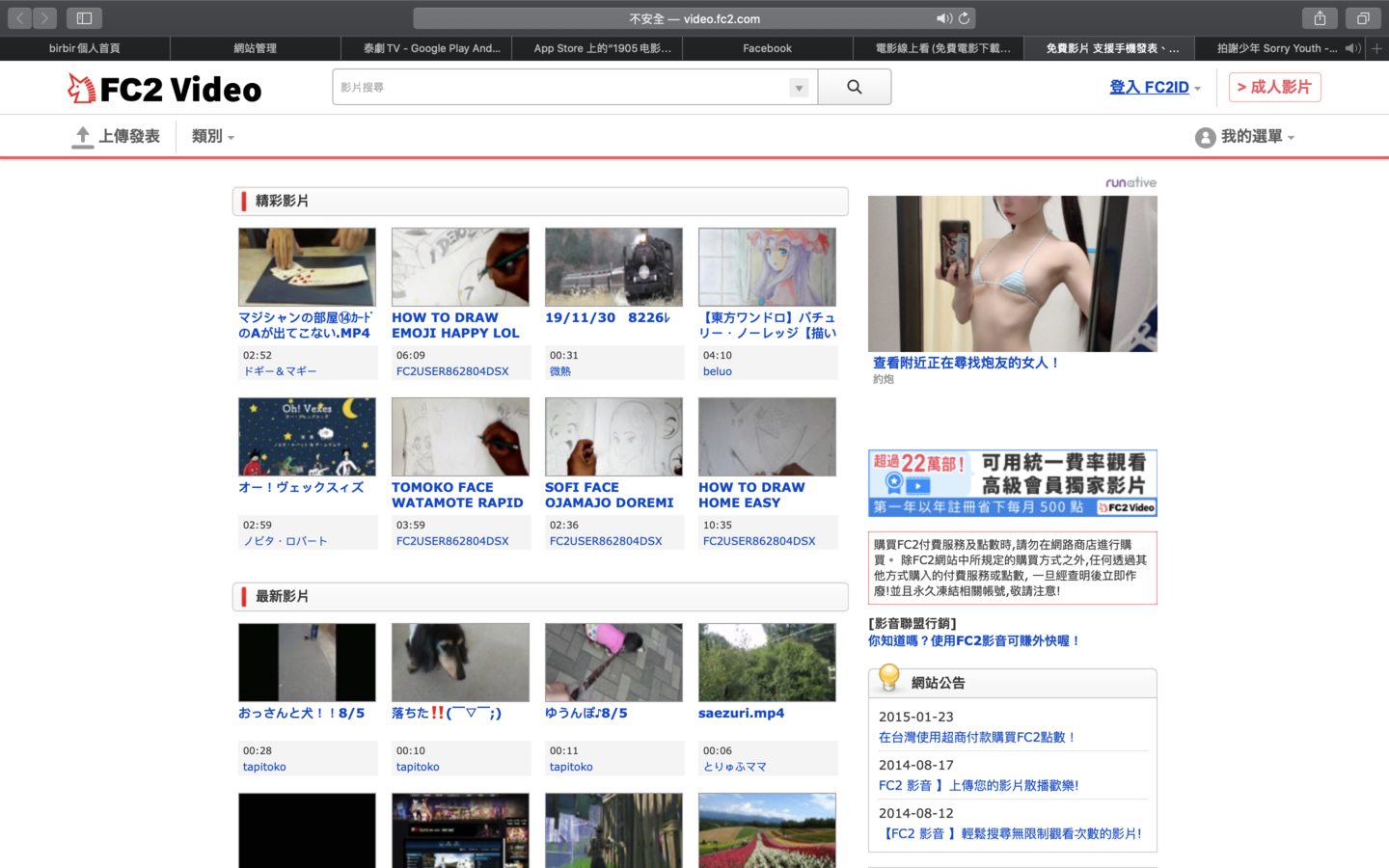Screen dimensions: 1389x868
Task: Switch to 網站管理 tab
Action: tap(256, 48)
